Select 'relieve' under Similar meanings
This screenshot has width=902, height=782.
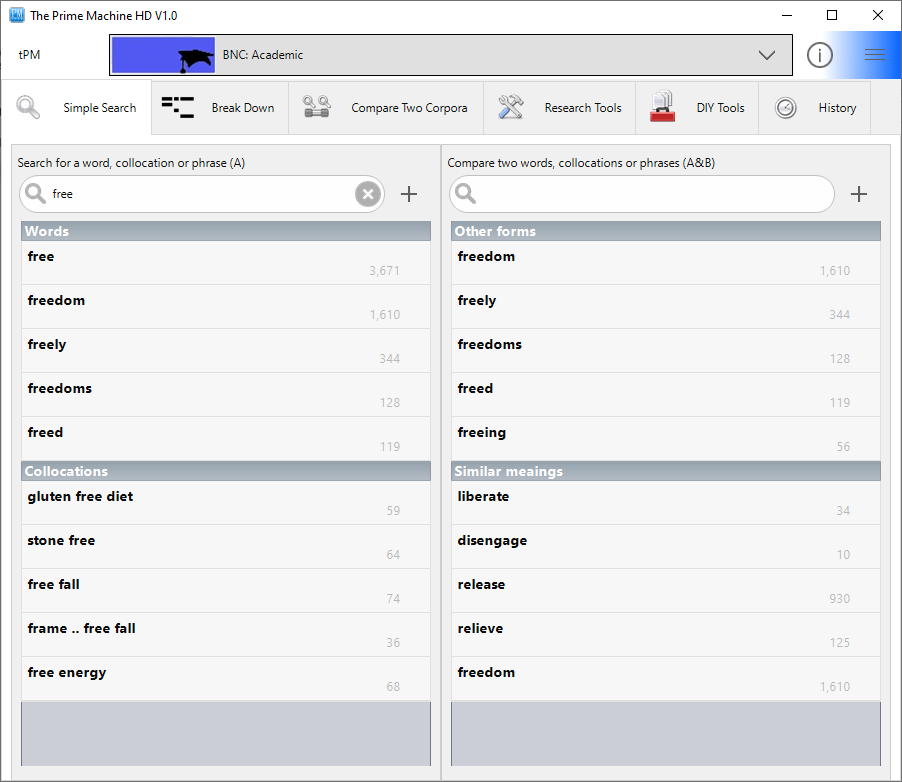tap(666, 635)
